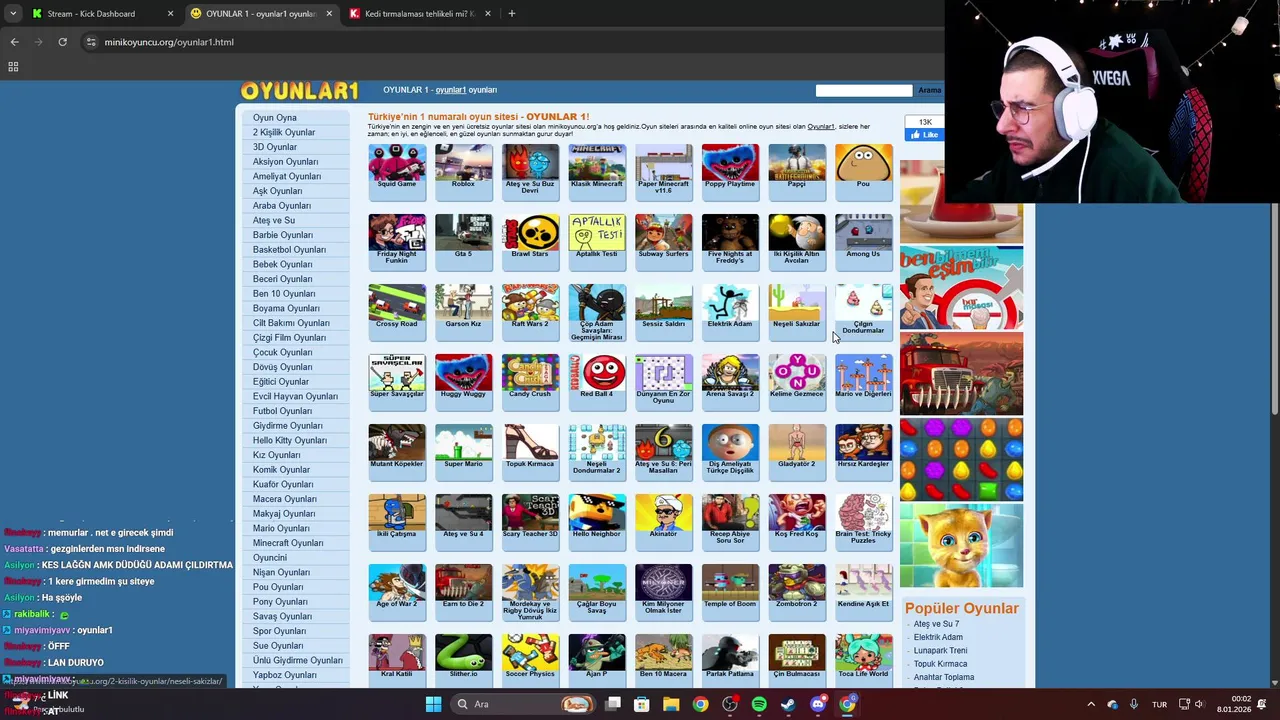Open Lunapark Treni popular link
This screenshot has width=1280, height=720.
point(940,651)
